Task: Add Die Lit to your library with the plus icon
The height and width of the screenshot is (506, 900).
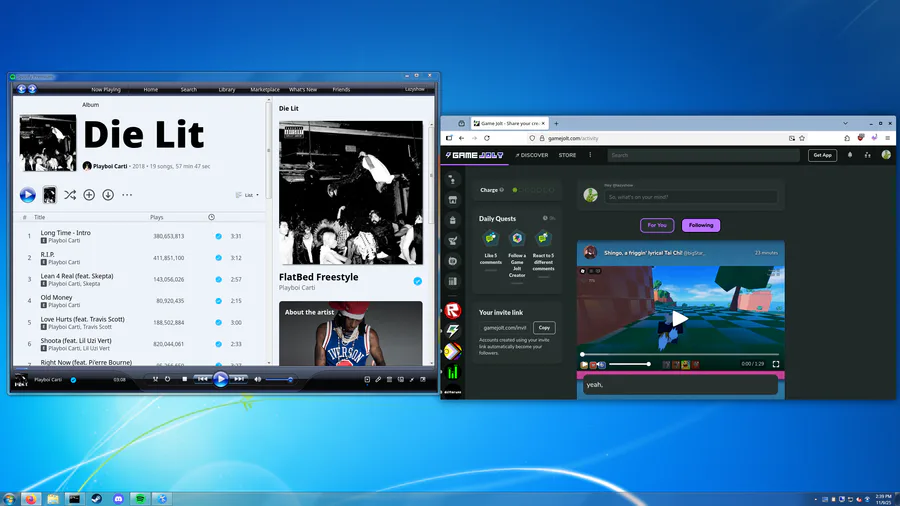Action: coord(89,195)
